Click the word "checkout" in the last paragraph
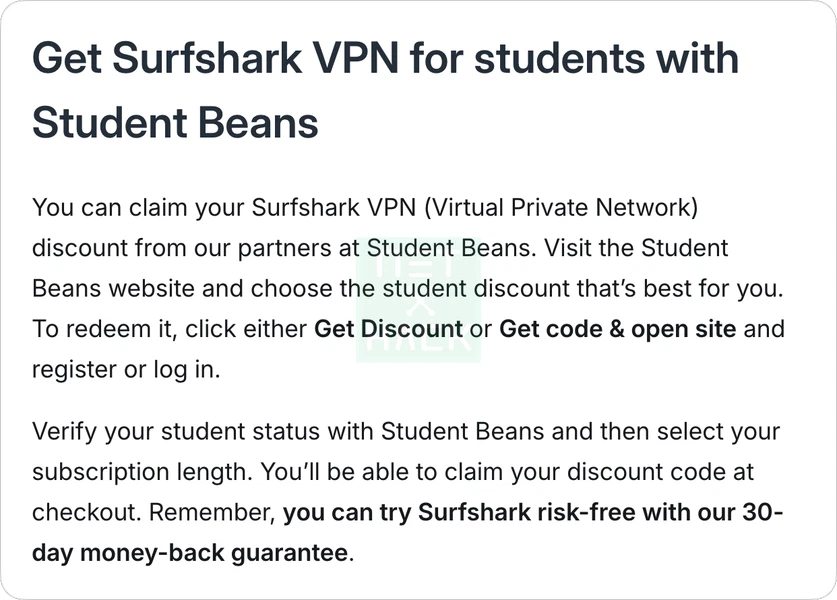Screen dimensions: 837x600 pyautogui.click(x=87, y=513)
